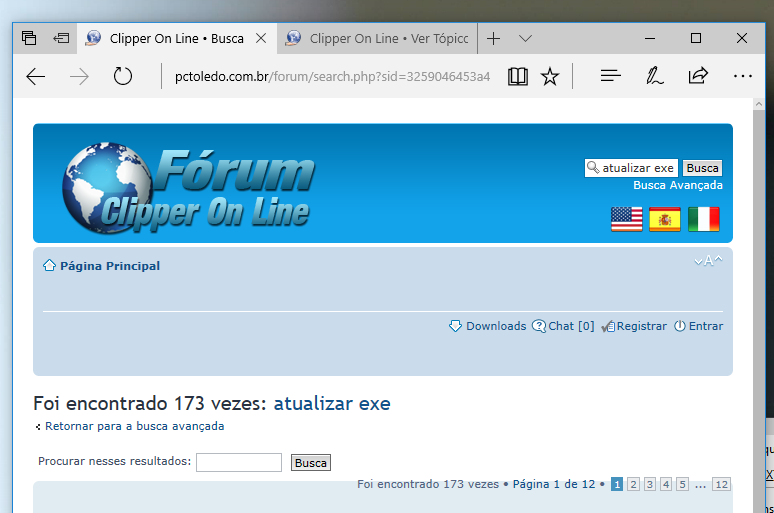The width and height of the screenshot is (774, 513).
Task: Open the Downloads link
Action: point(496,326)
